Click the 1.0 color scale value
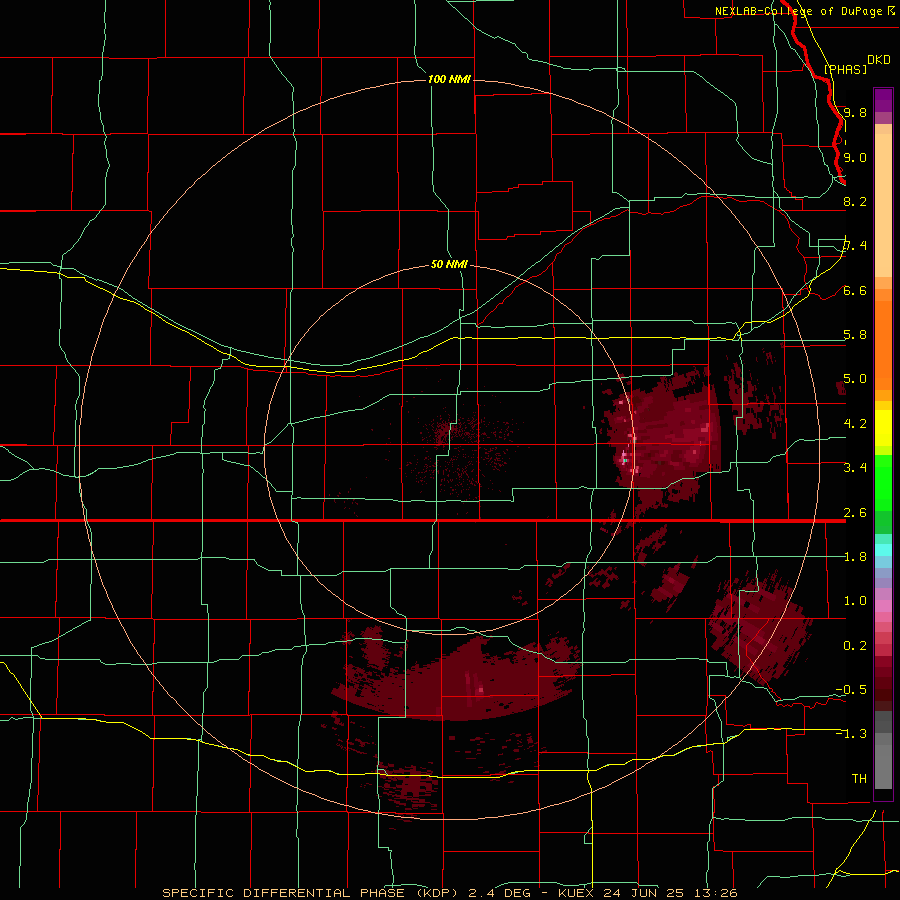Viewport: 900px width, 900px height. (x=855, y=601)
